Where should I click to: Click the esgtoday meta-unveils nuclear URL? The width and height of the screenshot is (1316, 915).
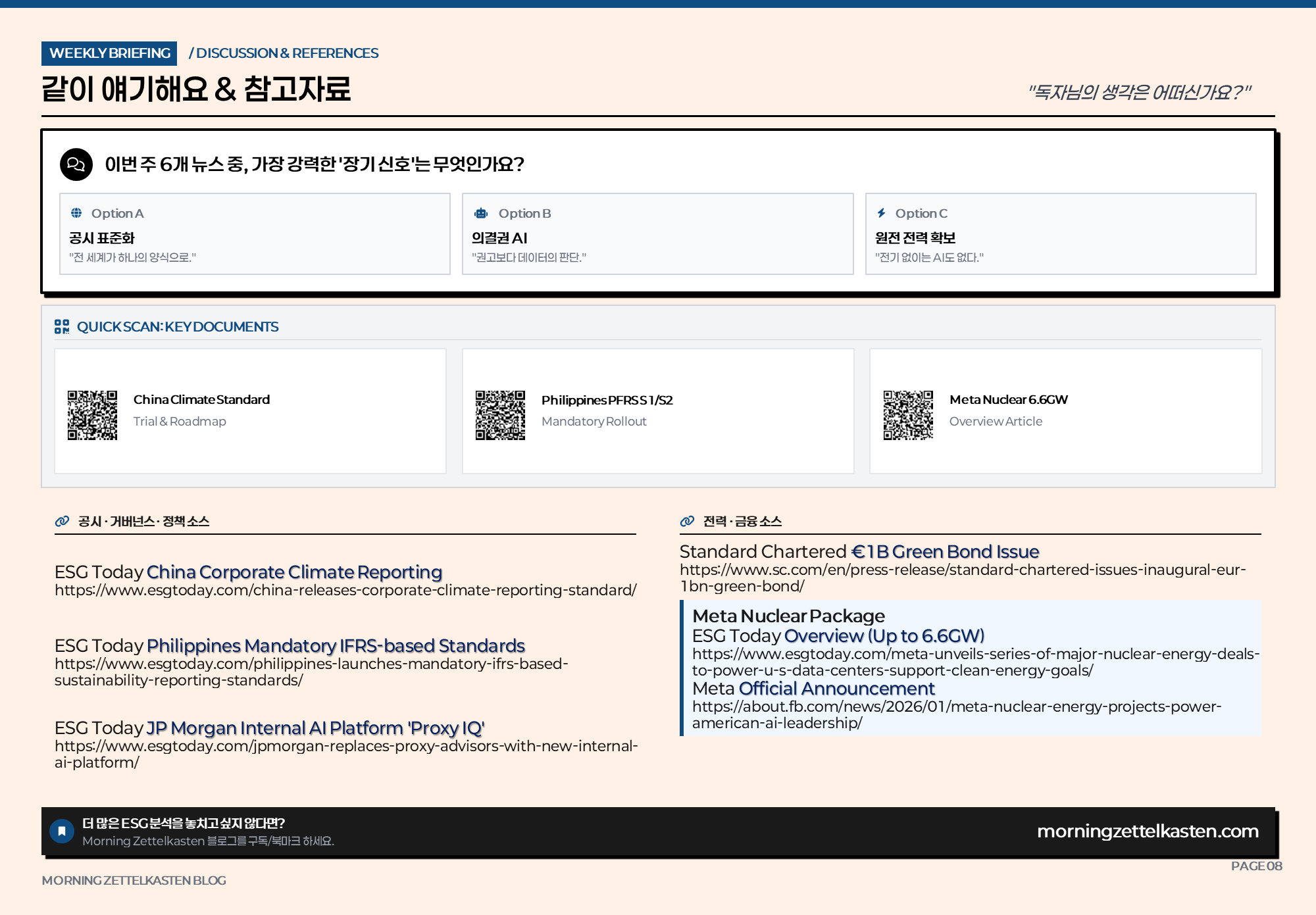click(976, 662)
